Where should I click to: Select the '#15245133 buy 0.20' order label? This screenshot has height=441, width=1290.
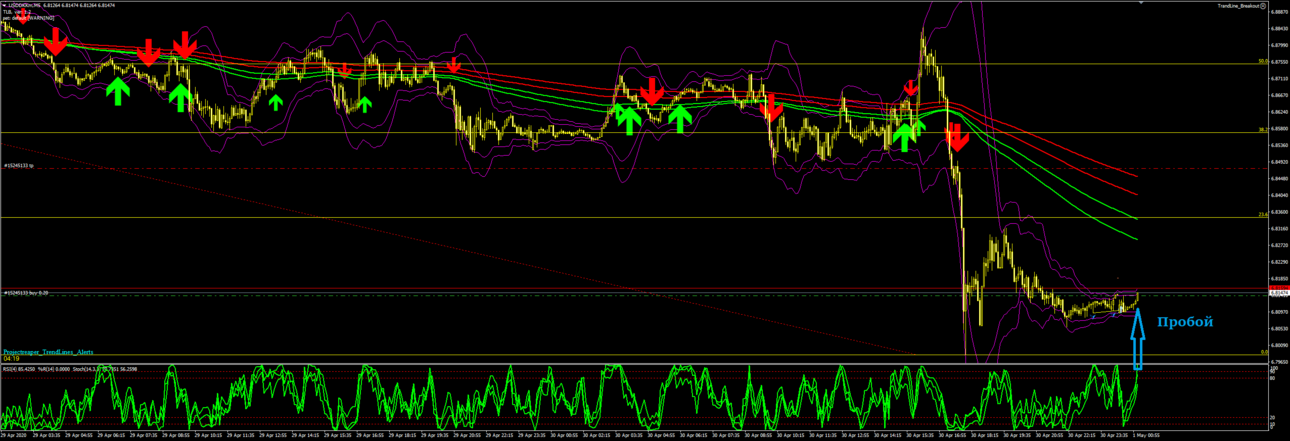pyautogui.click(x=26, y=292)
